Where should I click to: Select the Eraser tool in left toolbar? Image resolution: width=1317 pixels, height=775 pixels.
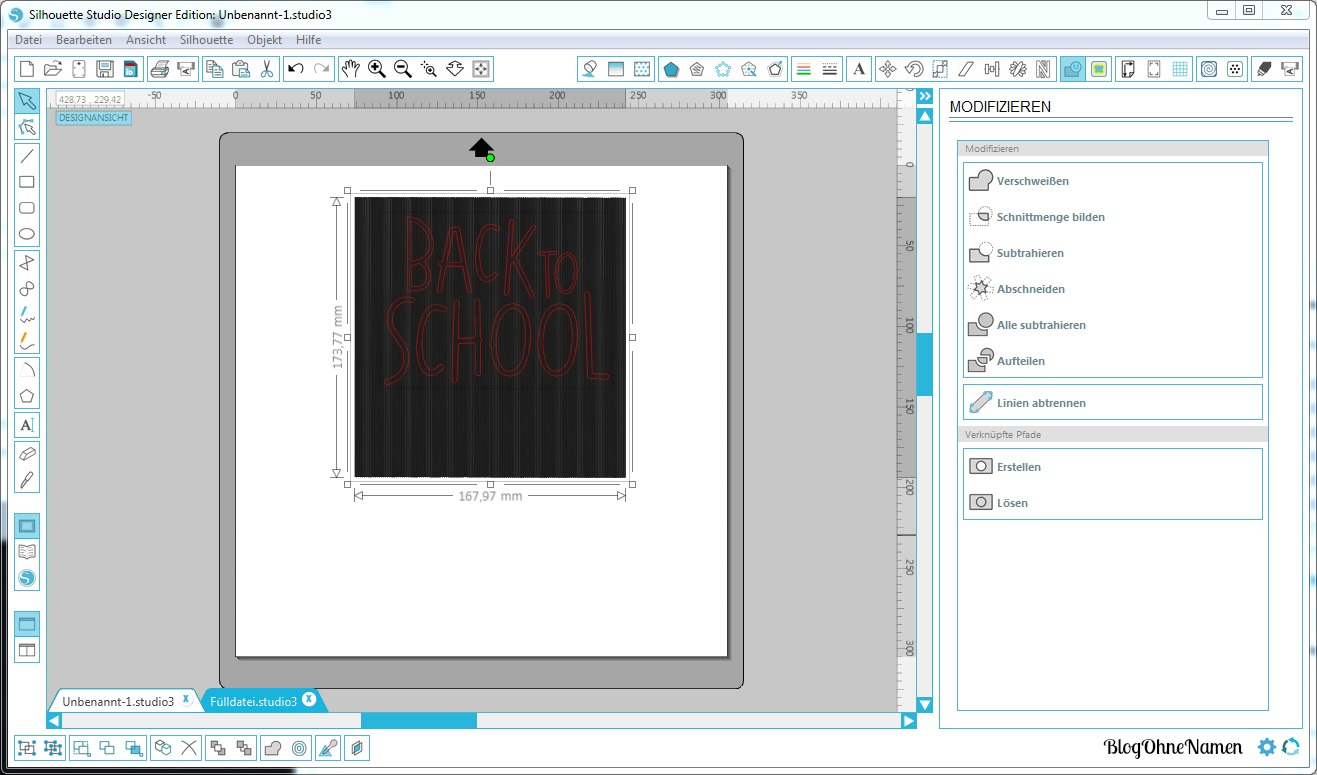pyautogui.click(x=27, y=453)
